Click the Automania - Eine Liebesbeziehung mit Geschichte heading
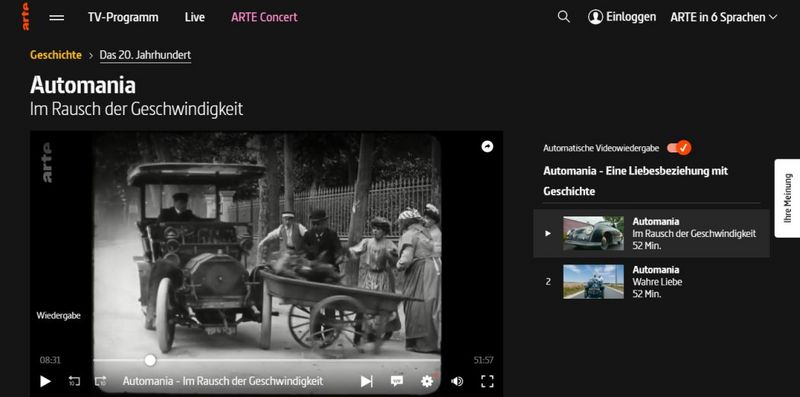800x397 pixels. point(635,181)
